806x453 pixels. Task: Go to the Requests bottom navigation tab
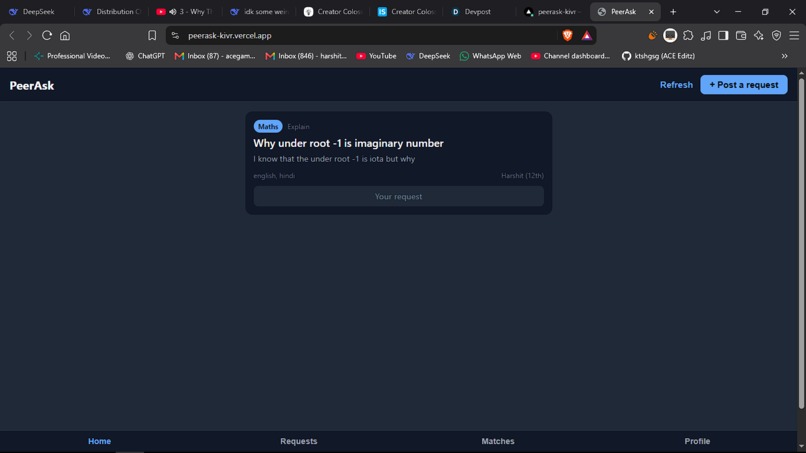click(x=299, y=441)
